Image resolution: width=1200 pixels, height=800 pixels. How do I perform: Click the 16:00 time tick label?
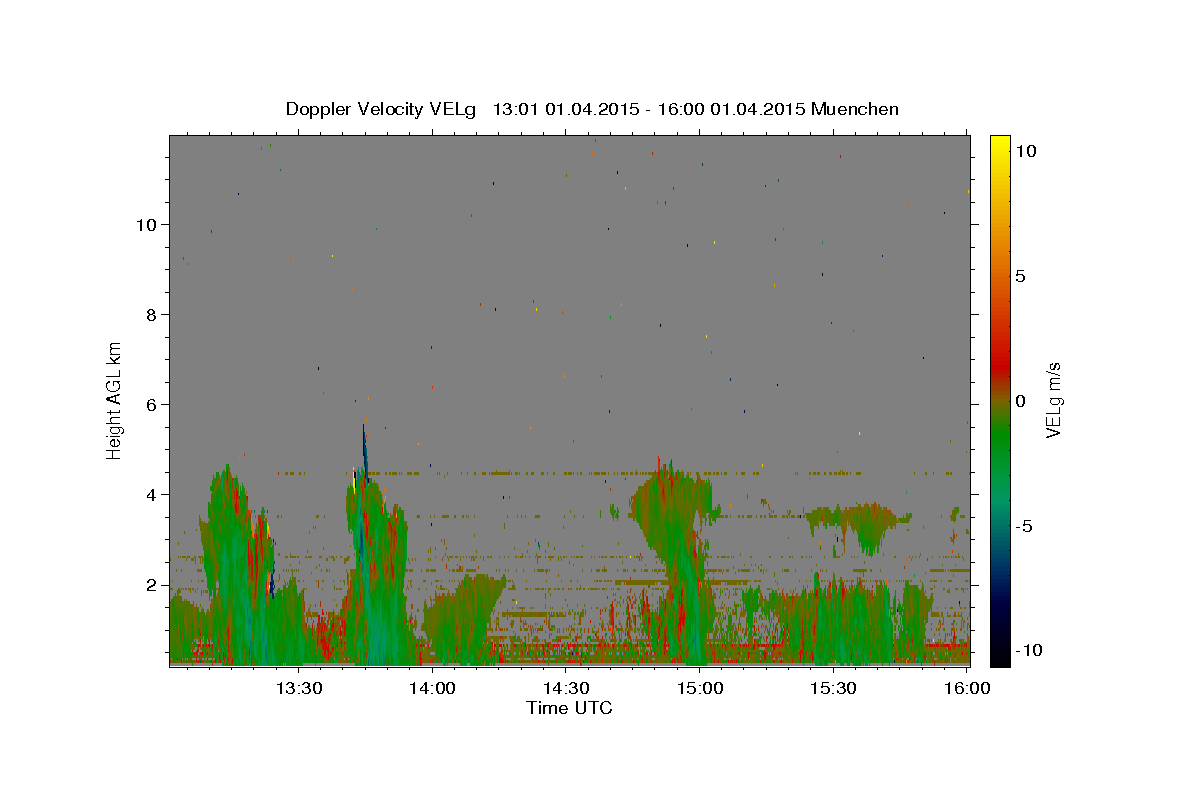pyautogui.click(x=966, y=688)
